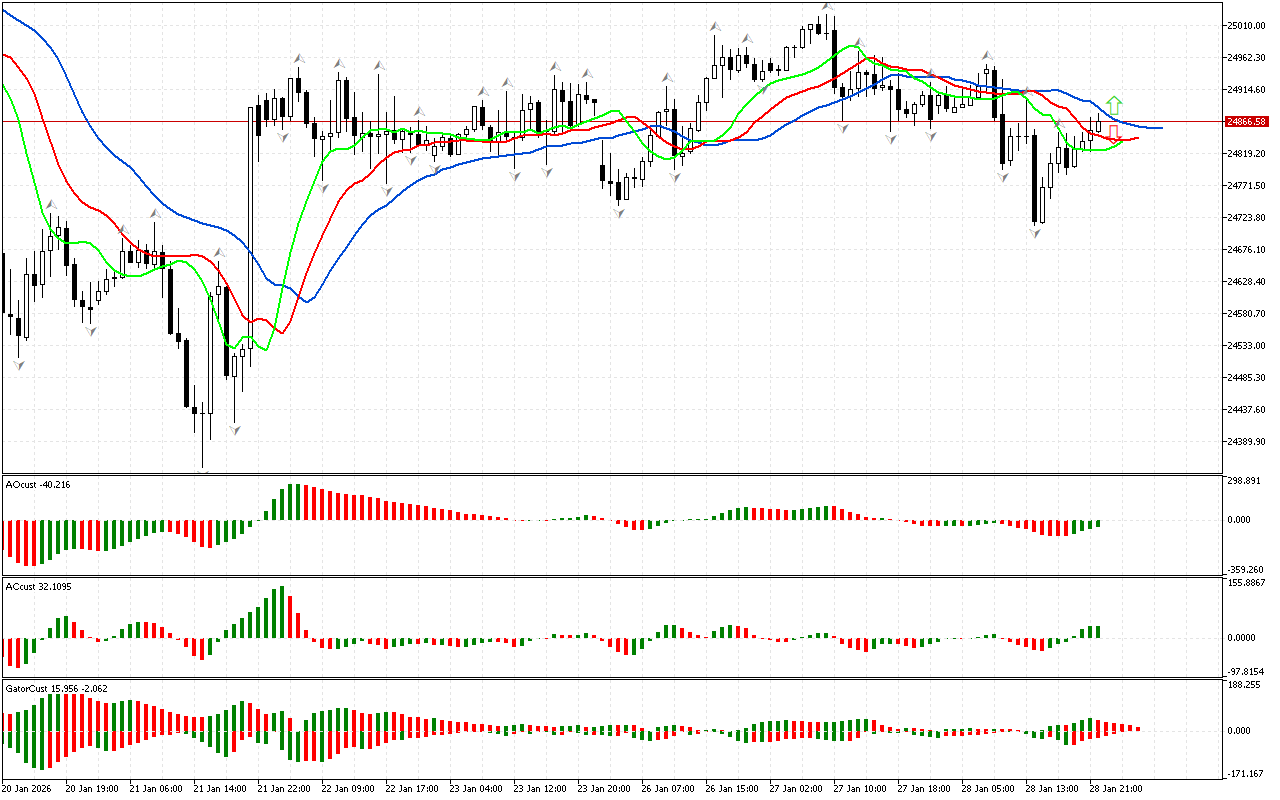
Task: Click the 298.891 AOcust scale value
Action: tap(1245, 481)
